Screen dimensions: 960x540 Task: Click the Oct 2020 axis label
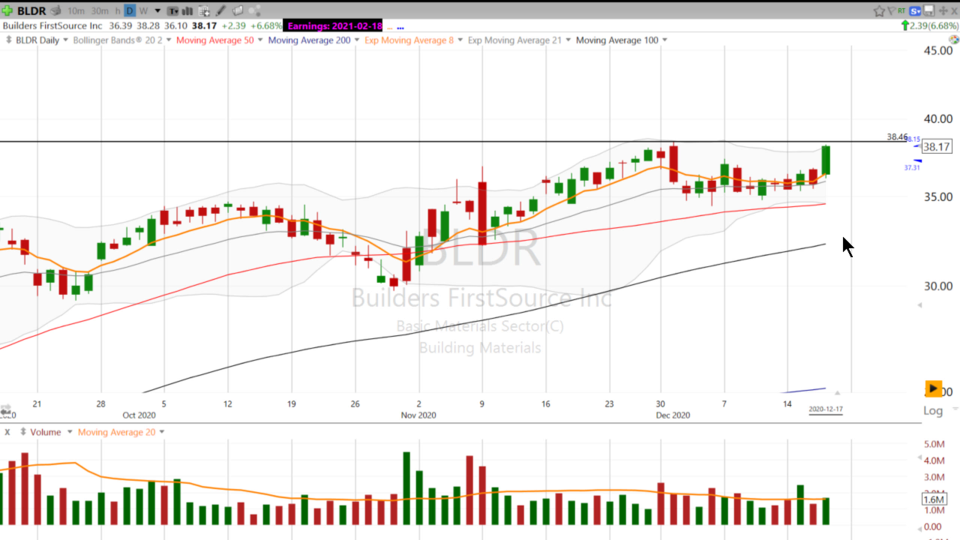click(x=139, y=415)
